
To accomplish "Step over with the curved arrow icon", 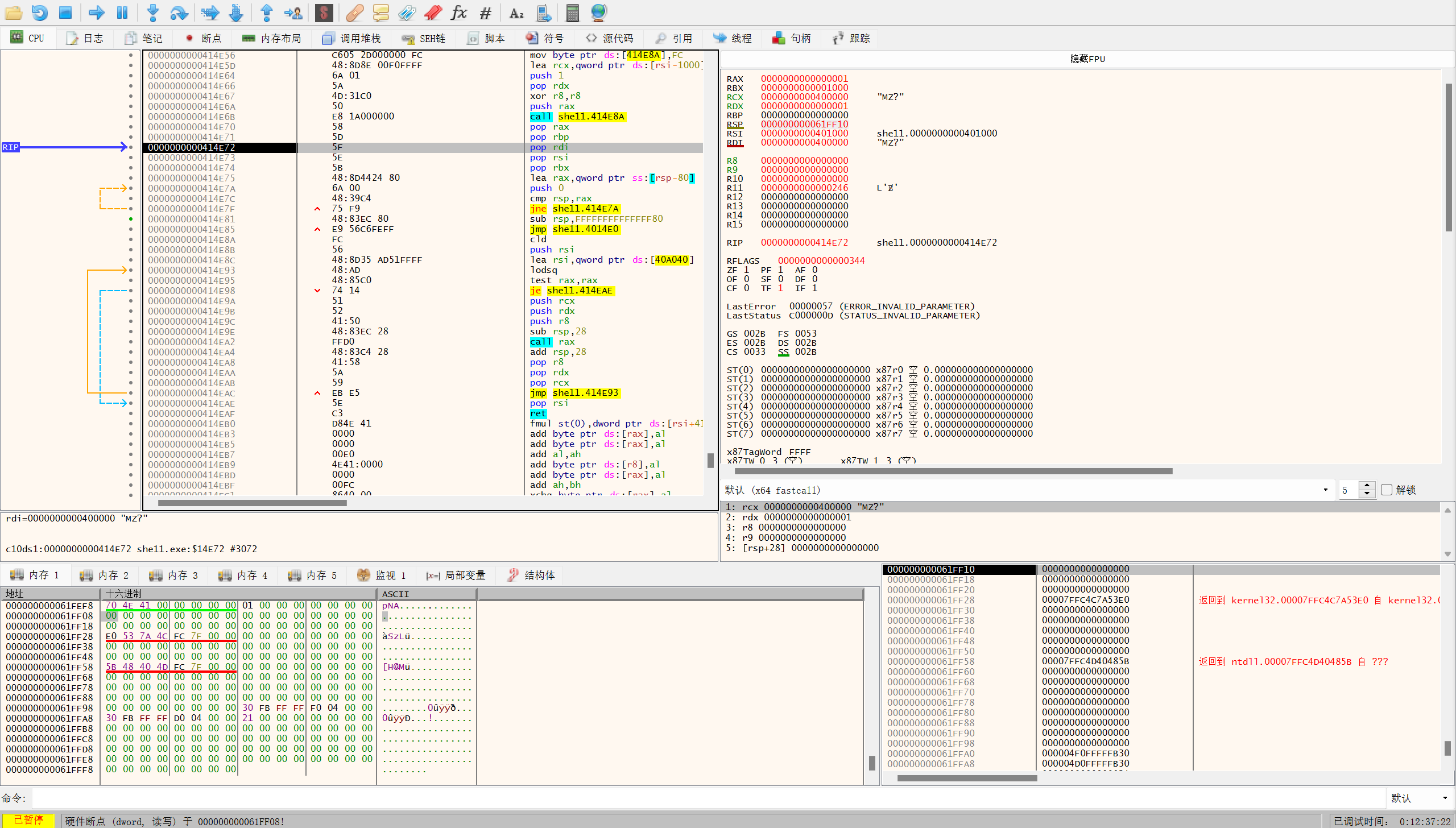I will tap(179, 13).
